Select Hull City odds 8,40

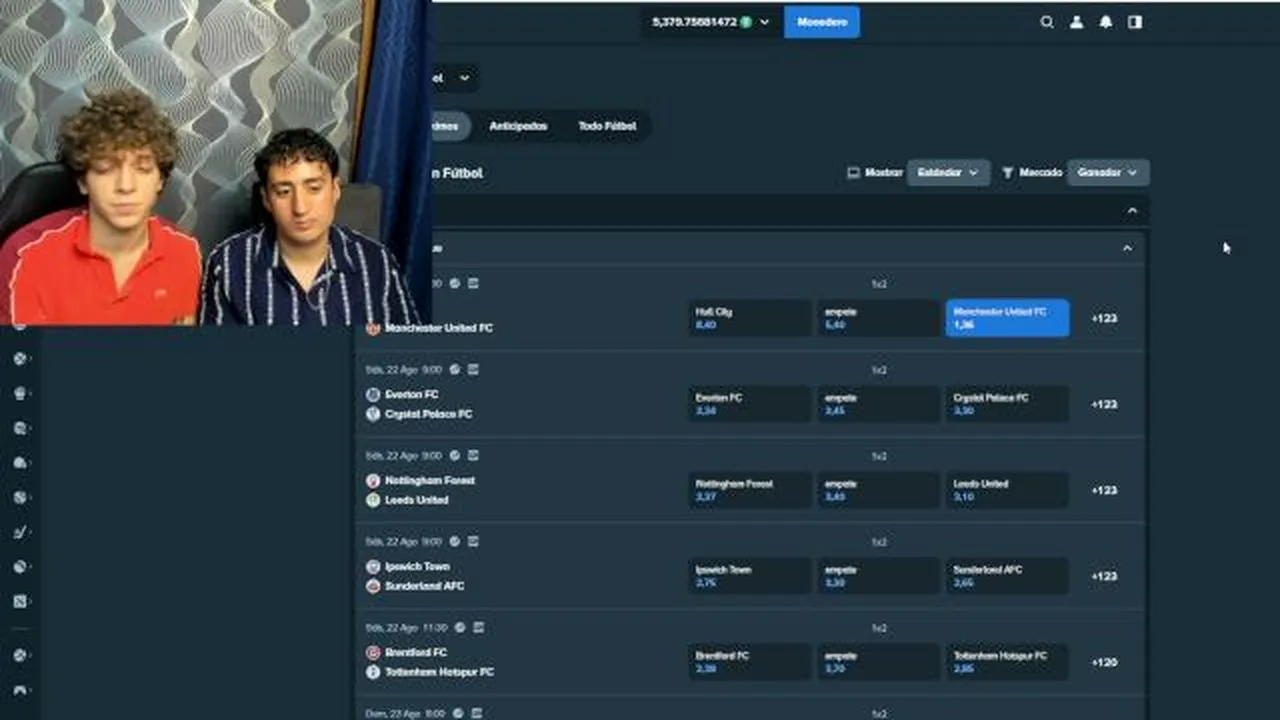pos(749,318)
